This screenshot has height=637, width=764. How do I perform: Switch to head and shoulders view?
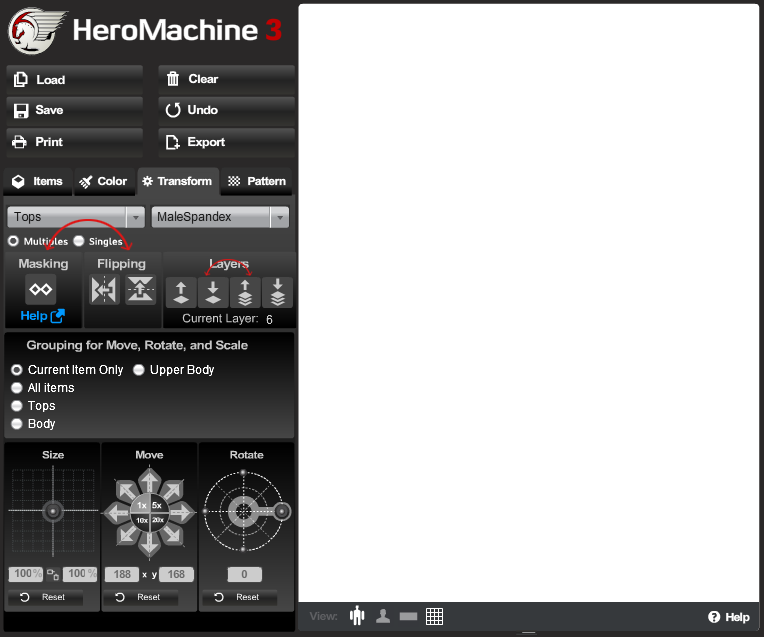383,617
